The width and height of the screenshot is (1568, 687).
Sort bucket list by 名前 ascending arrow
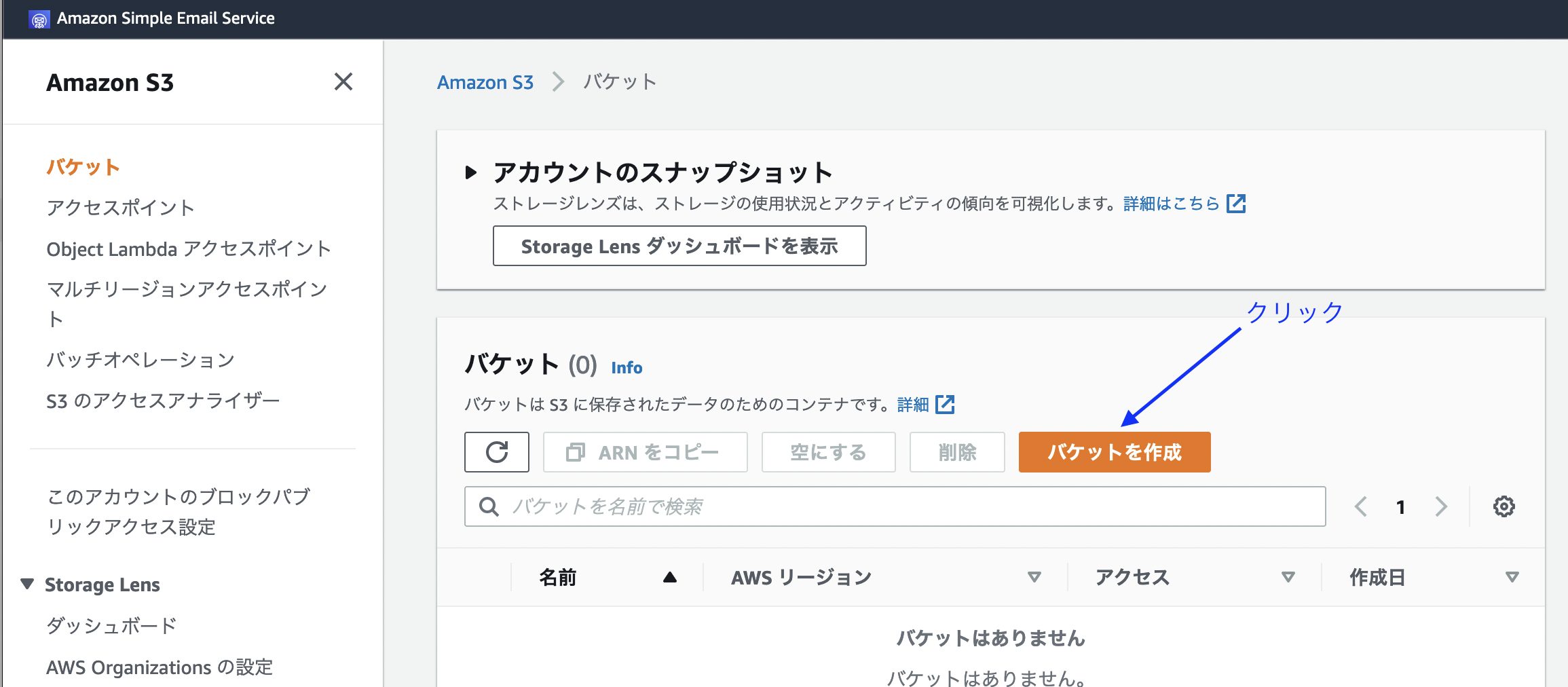coord(670,577)
